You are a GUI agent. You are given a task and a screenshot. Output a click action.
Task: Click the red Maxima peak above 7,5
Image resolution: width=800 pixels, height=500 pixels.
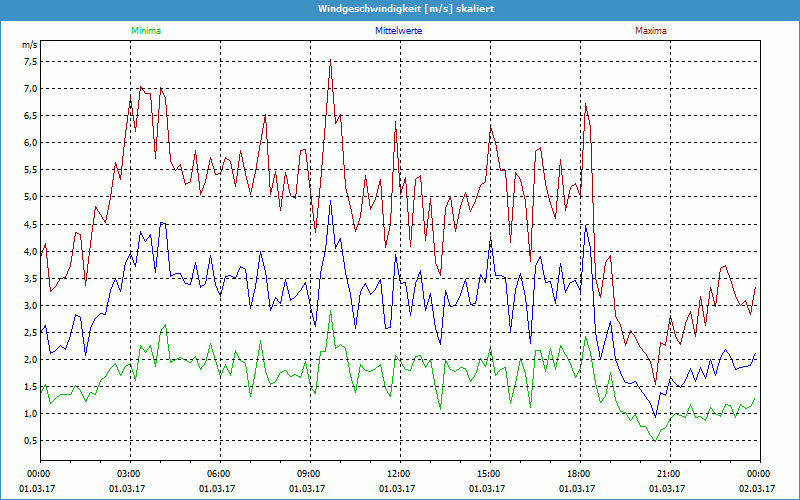(331, 60)
